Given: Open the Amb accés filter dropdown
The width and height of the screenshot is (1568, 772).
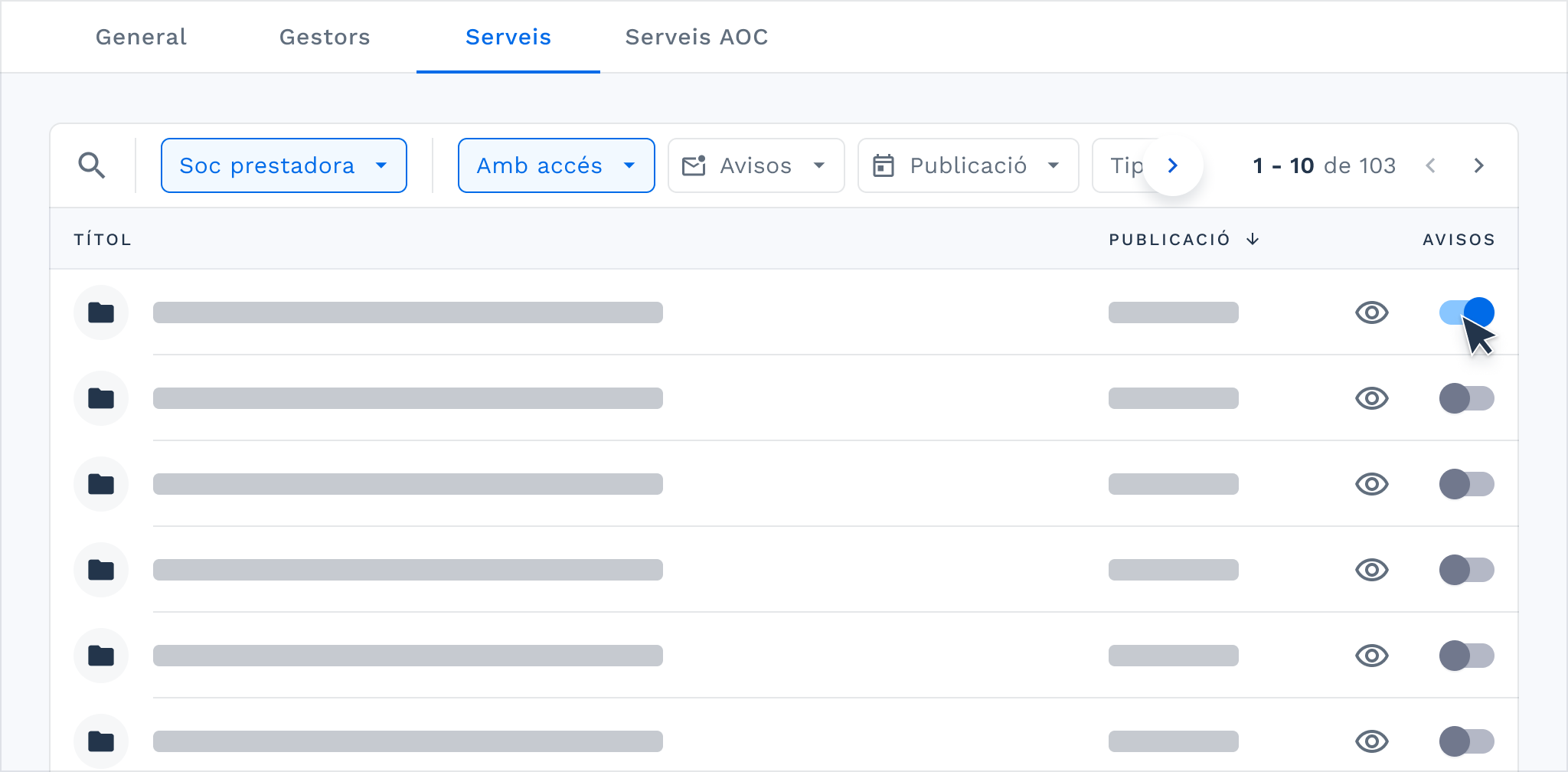Looking at the screenshot, I should click(x=557, y=165).
